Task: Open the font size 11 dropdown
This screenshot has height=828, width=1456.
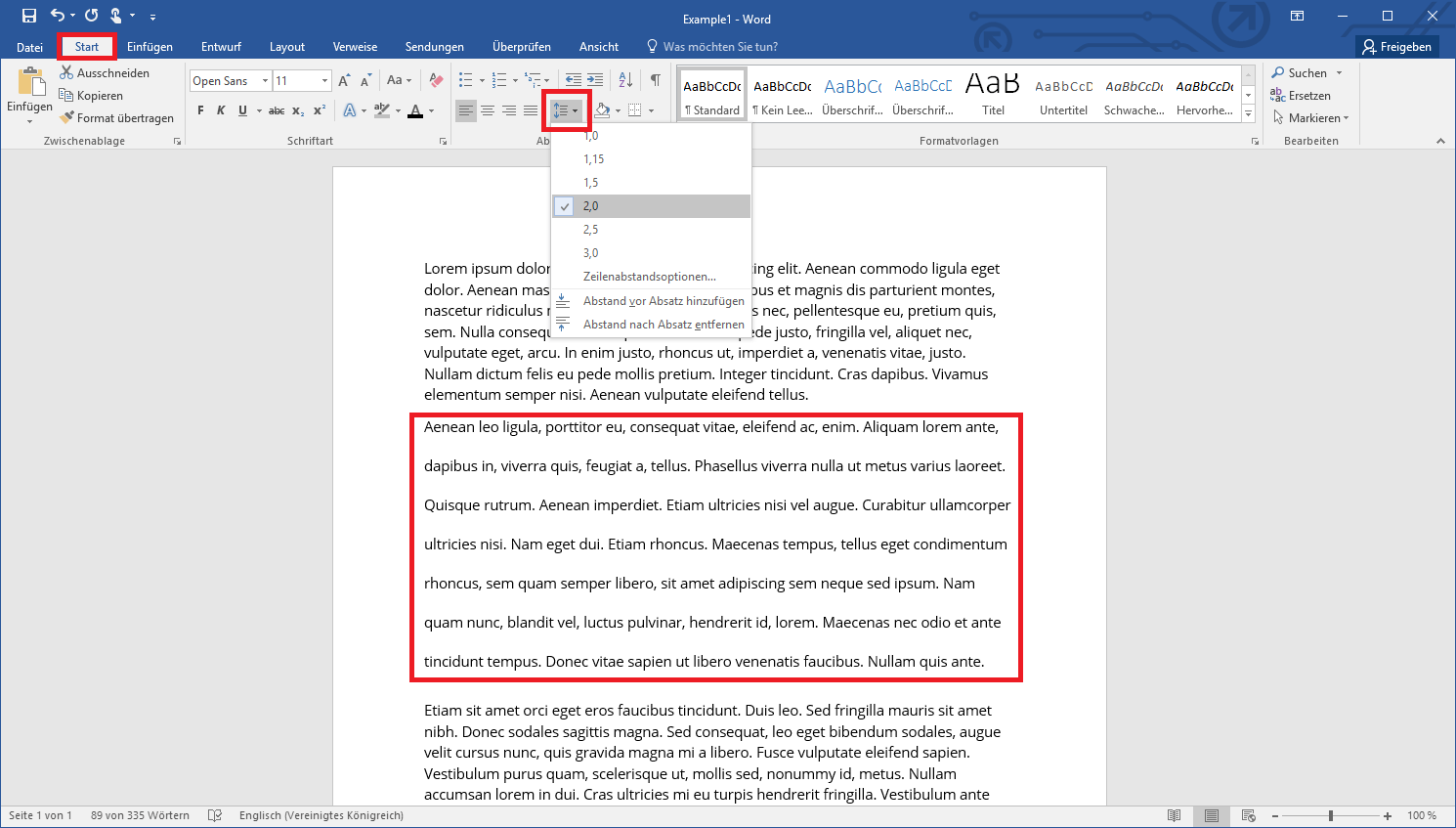Action: [x=325, y=81]
